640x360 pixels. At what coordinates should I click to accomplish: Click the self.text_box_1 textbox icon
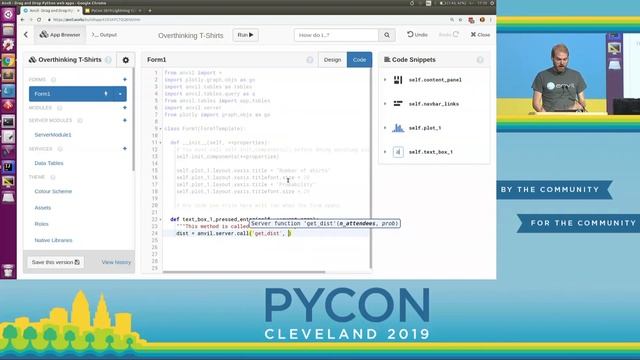398,152
